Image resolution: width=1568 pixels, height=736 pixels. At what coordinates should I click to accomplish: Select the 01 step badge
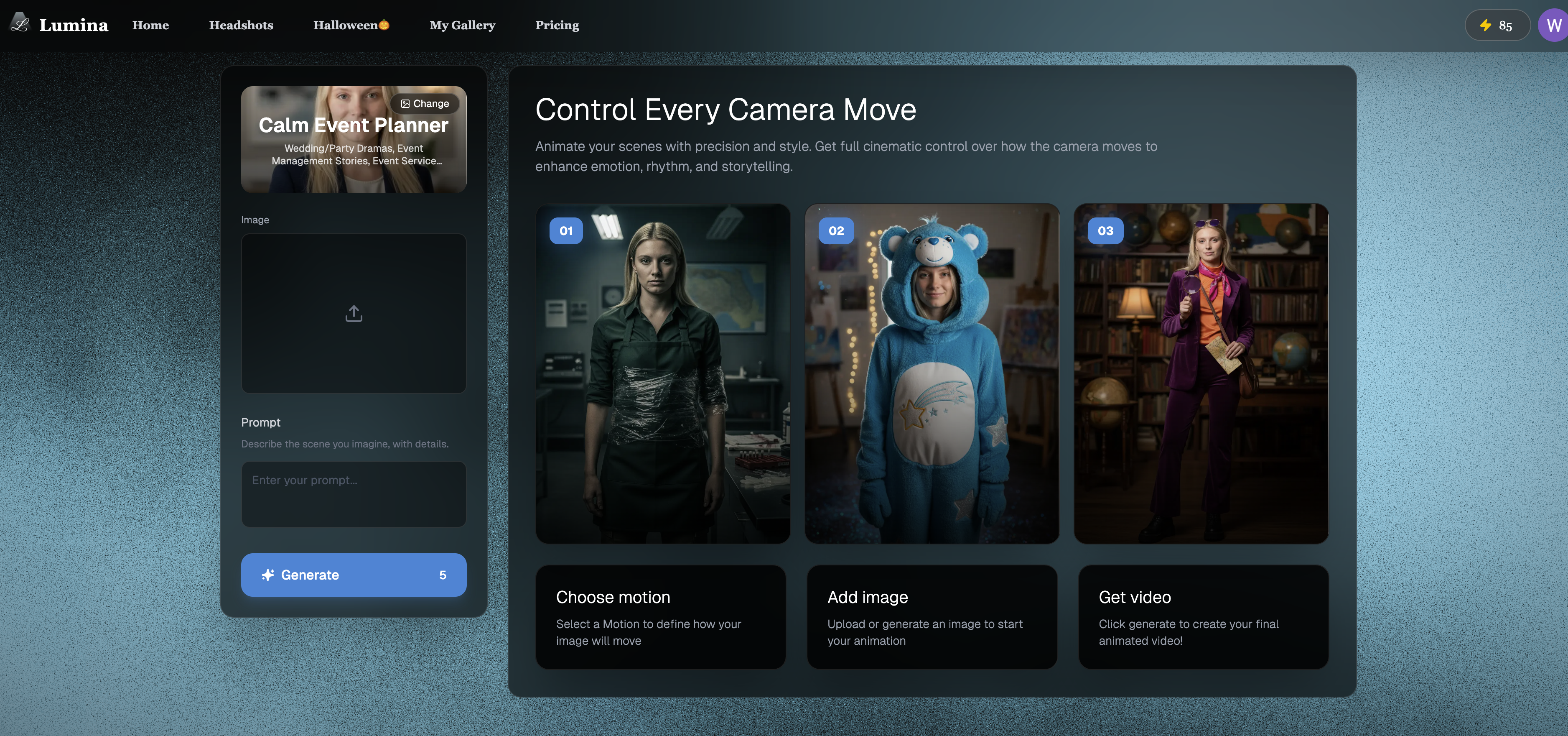[565, 231]
